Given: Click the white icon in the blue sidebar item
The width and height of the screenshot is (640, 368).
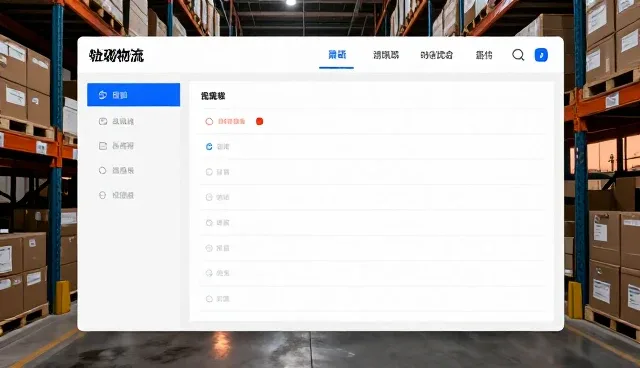Looking at the screenshot, I should pyautogui.click(x=103, y=95).
